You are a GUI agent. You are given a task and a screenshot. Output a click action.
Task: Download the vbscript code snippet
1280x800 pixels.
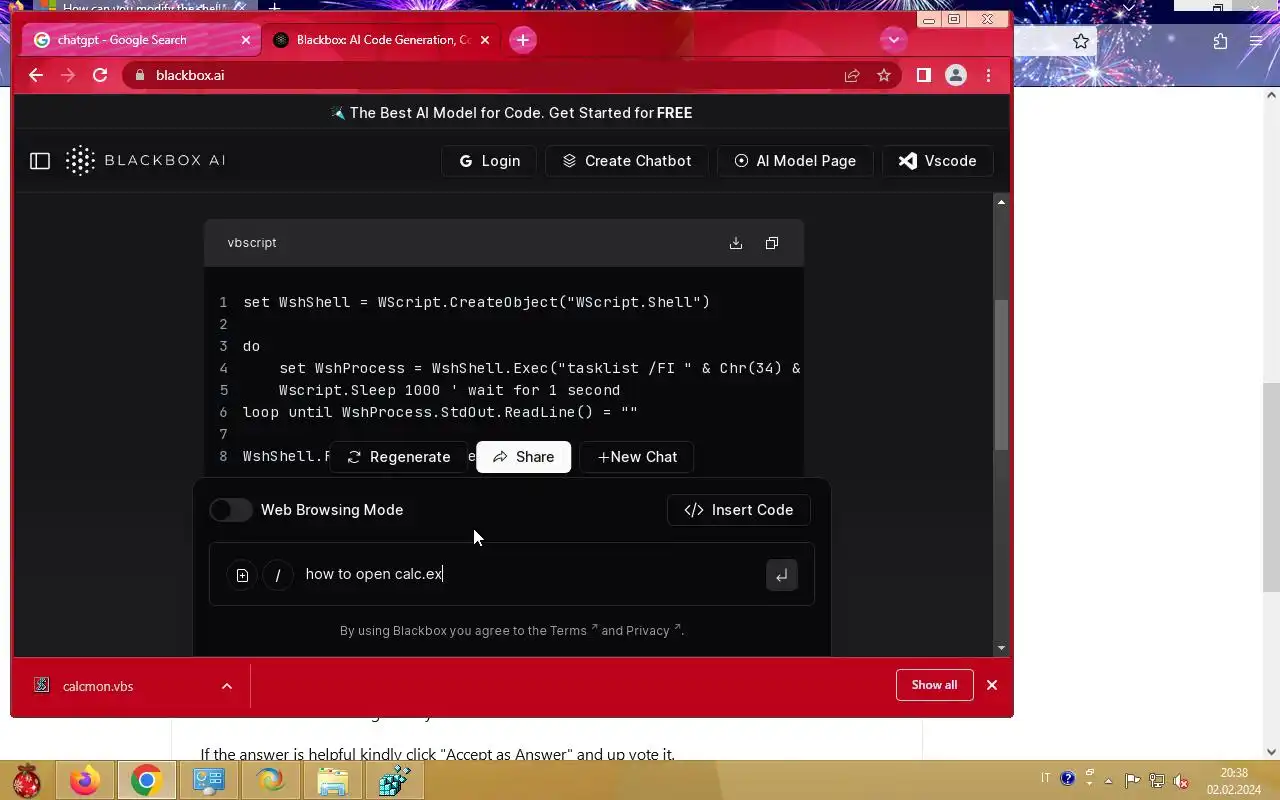coord(736,243)
